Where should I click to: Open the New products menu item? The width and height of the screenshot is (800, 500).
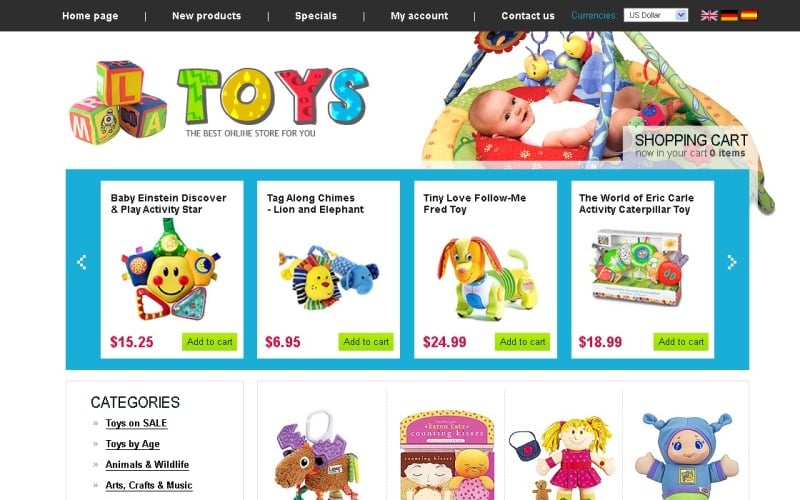click(207, 16)
